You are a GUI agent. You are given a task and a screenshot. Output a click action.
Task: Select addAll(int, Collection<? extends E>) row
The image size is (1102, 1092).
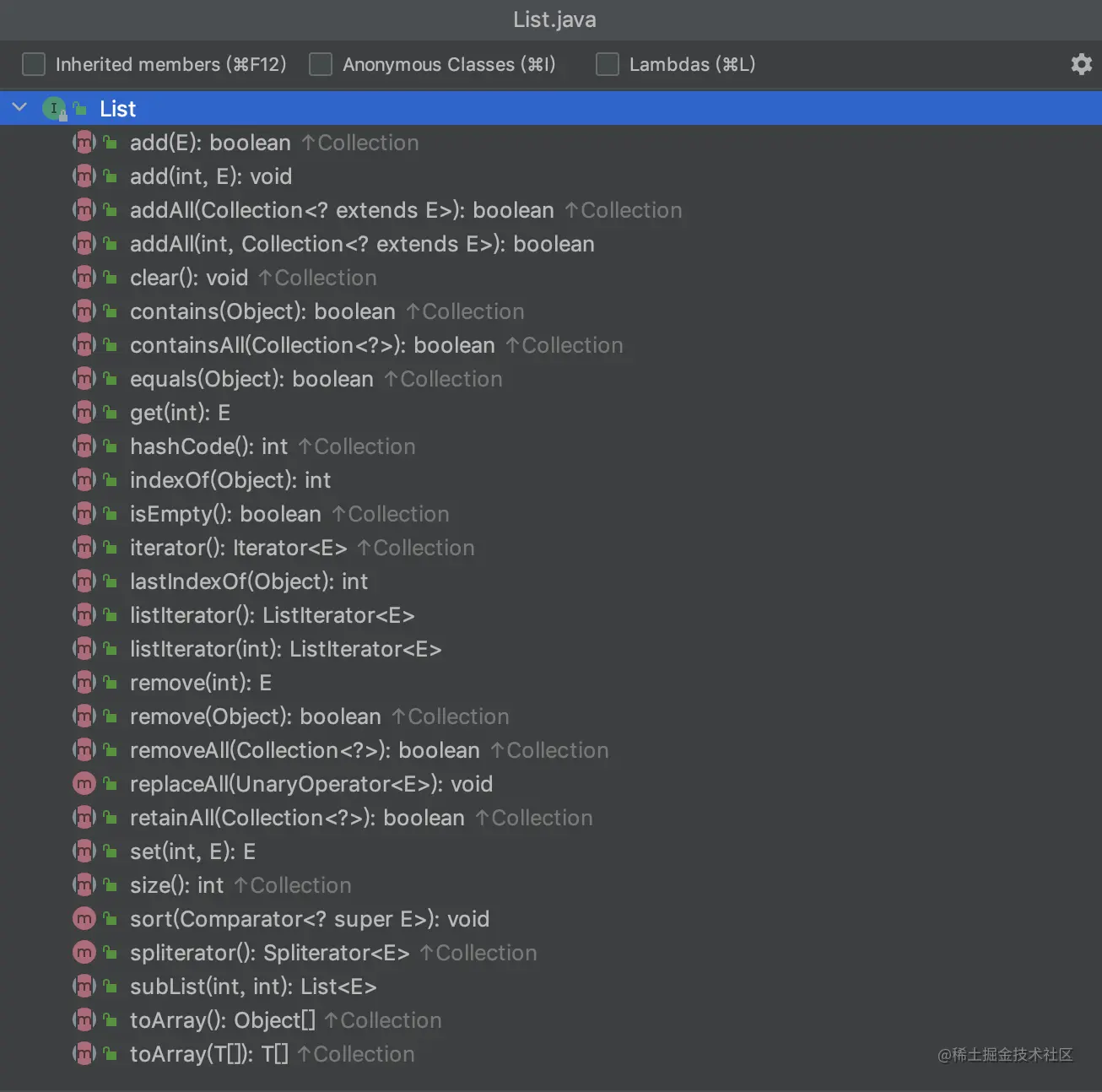point(551,244)
